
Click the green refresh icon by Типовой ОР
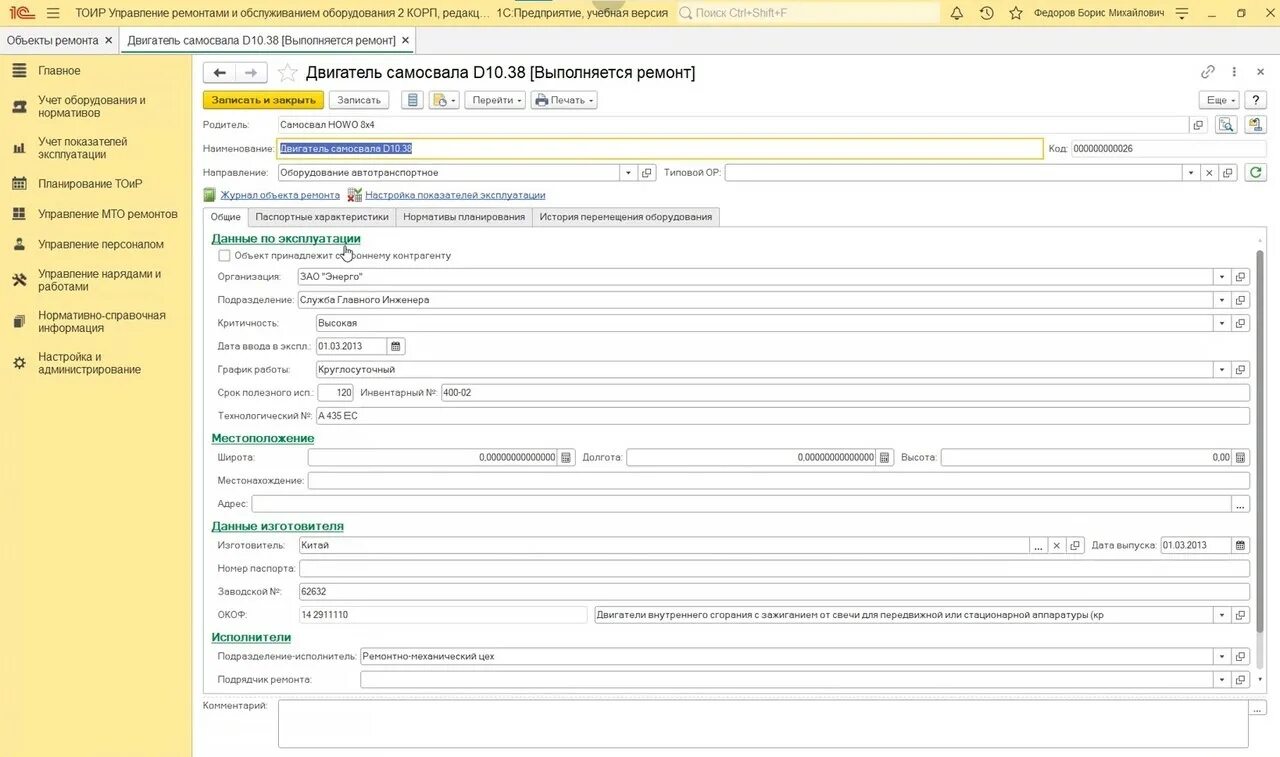(x=1256, y=173)
